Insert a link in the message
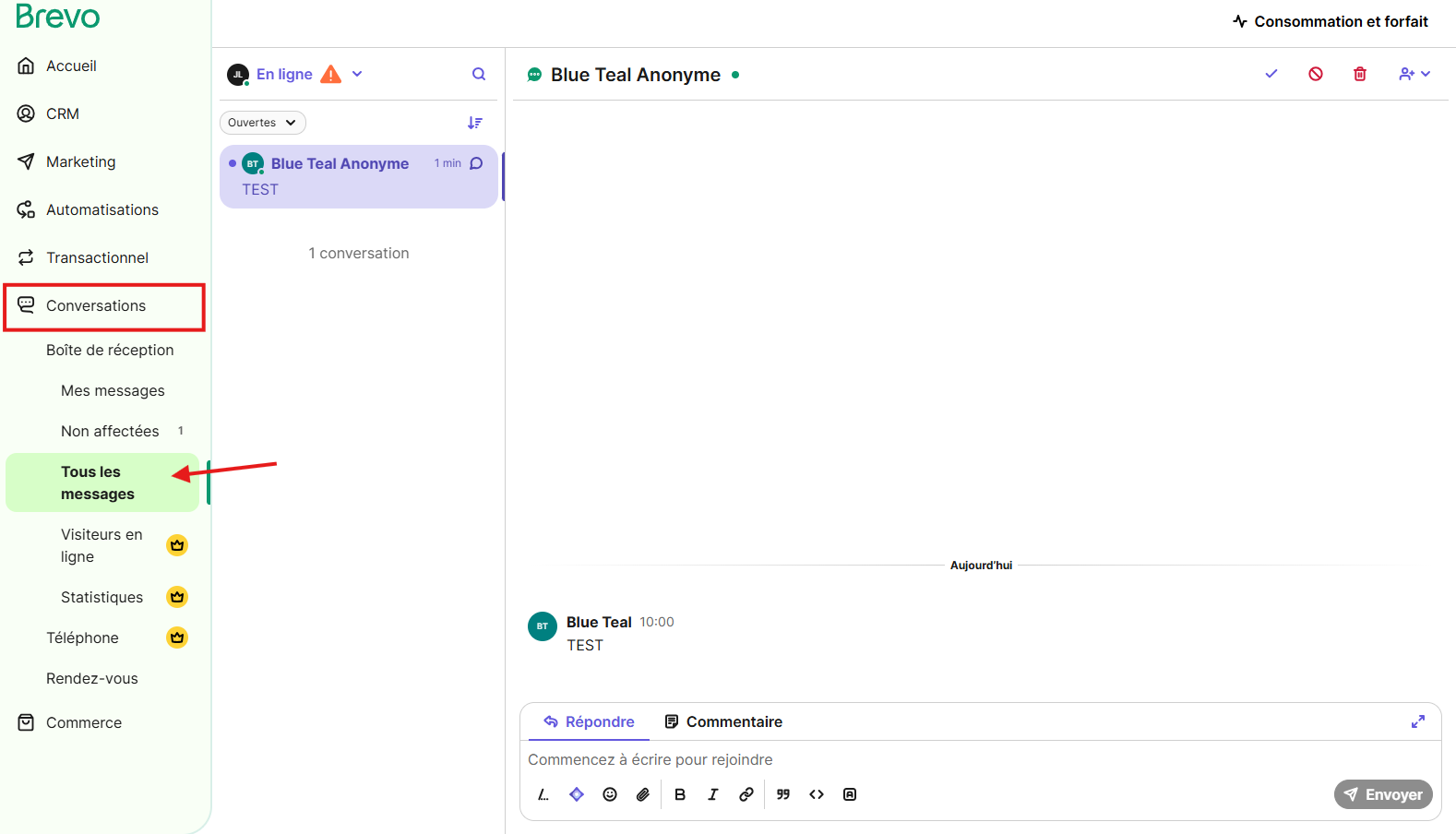1456x834 pixels. (746, 794)
